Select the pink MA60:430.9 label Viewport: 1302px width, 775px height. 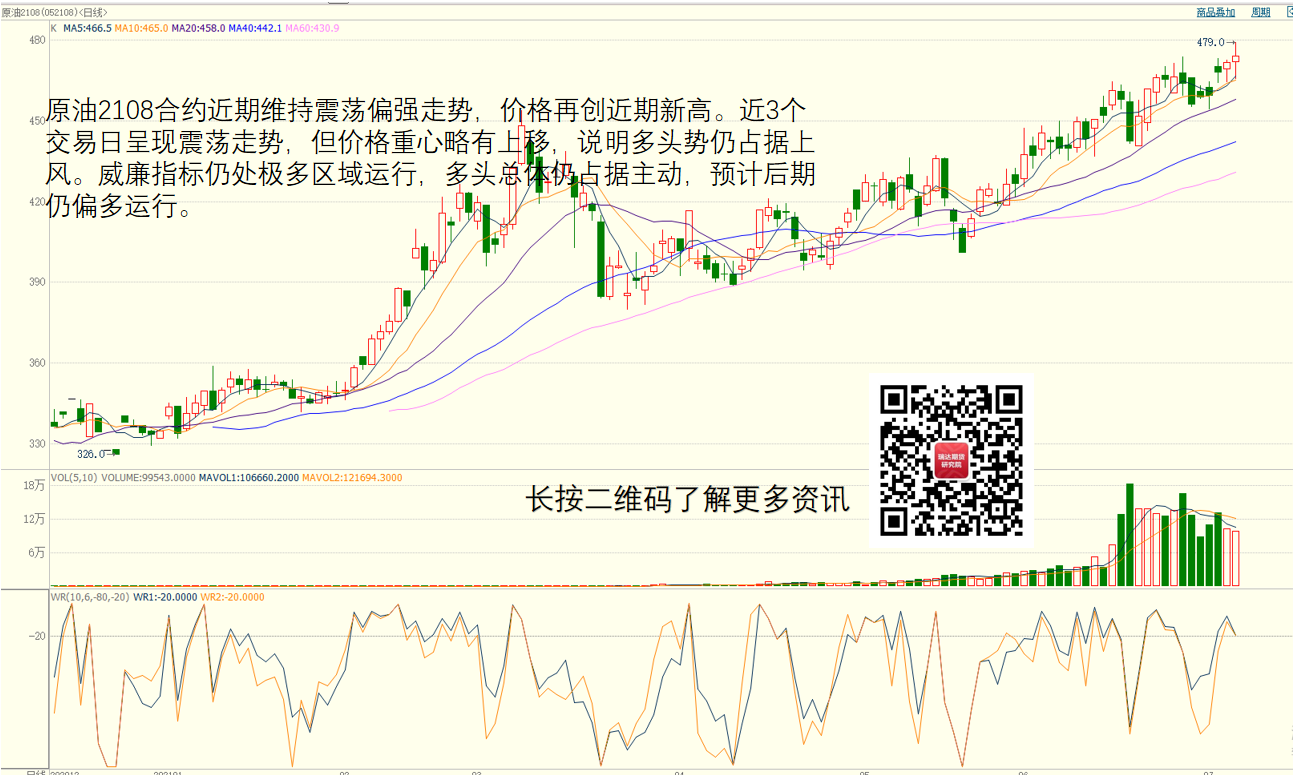click(x=312, y=29)
